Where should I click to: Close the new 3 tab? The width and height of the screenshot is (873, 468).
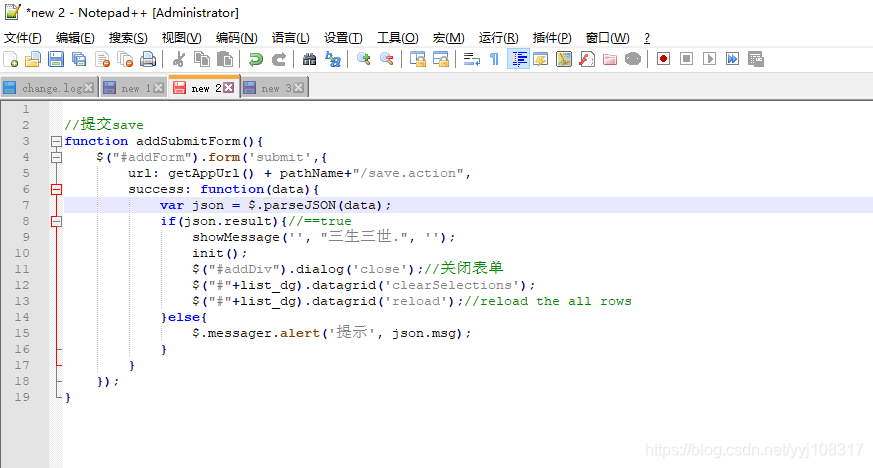pyautogui.click(x=299, y=88)
